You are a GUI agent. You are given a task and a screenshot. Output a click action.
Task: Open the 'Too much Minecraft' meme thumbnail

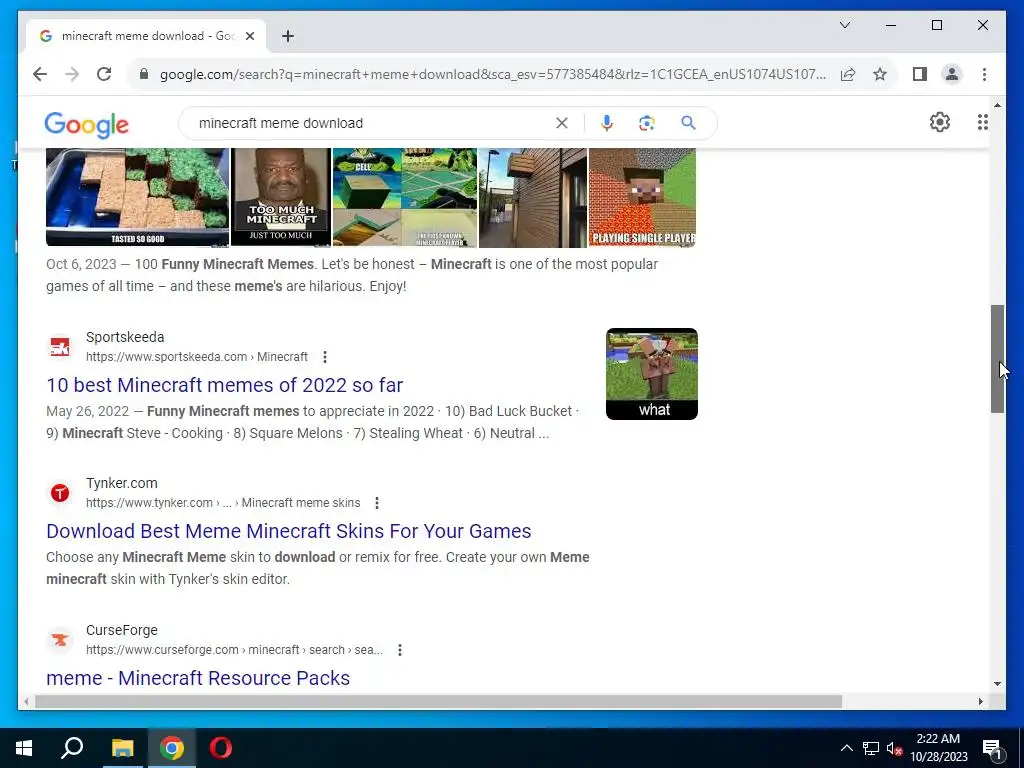click(281, 198)
